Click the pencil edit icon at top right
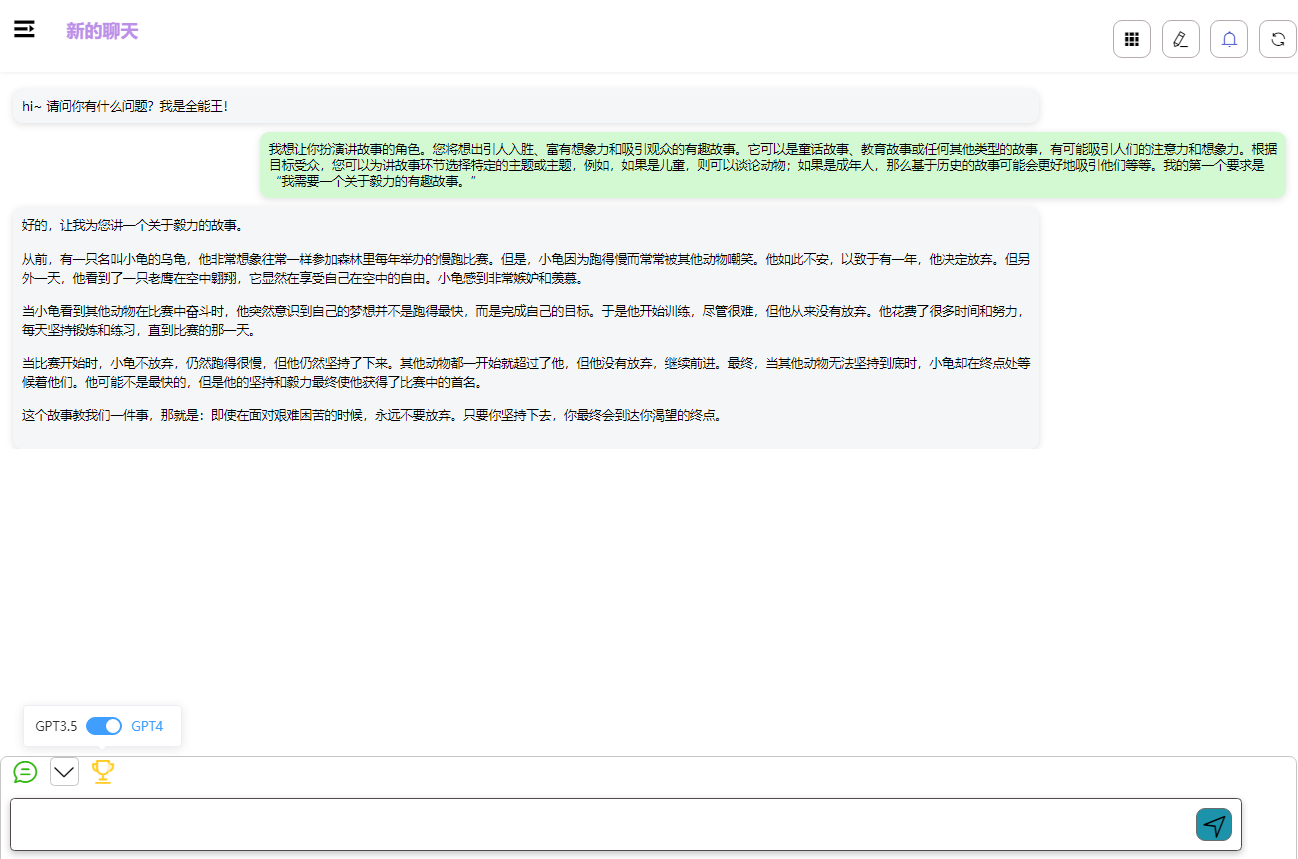 click(1180, 39)
